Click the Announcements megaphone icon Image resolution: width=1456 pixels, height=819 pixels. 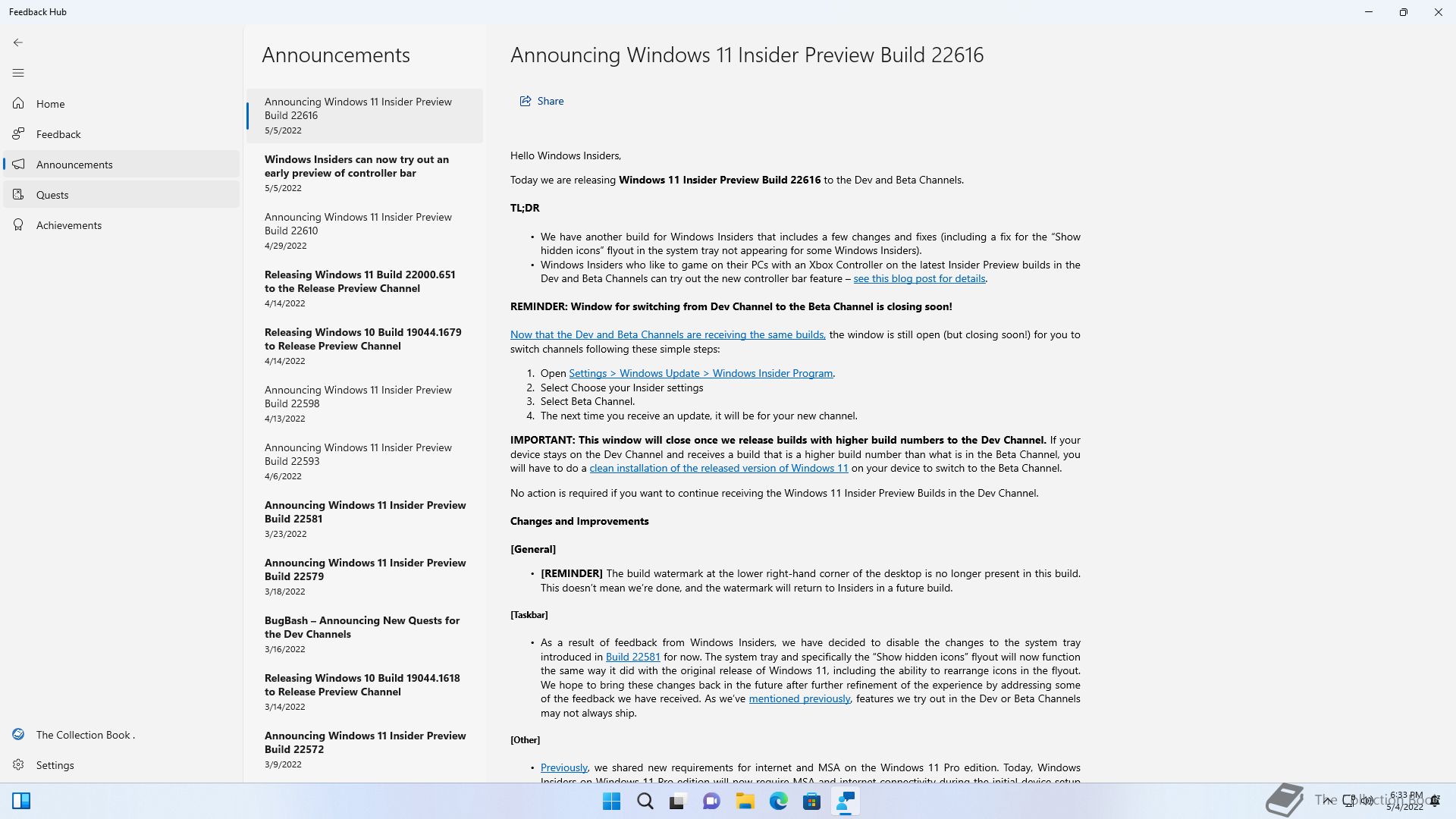(18, 164)
